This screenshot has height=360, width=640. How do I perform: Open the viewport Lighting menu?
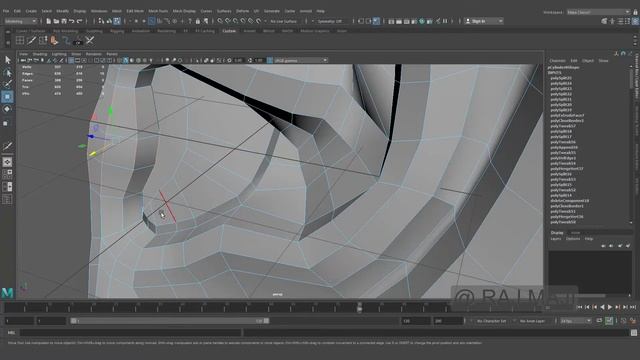(59, 54)
